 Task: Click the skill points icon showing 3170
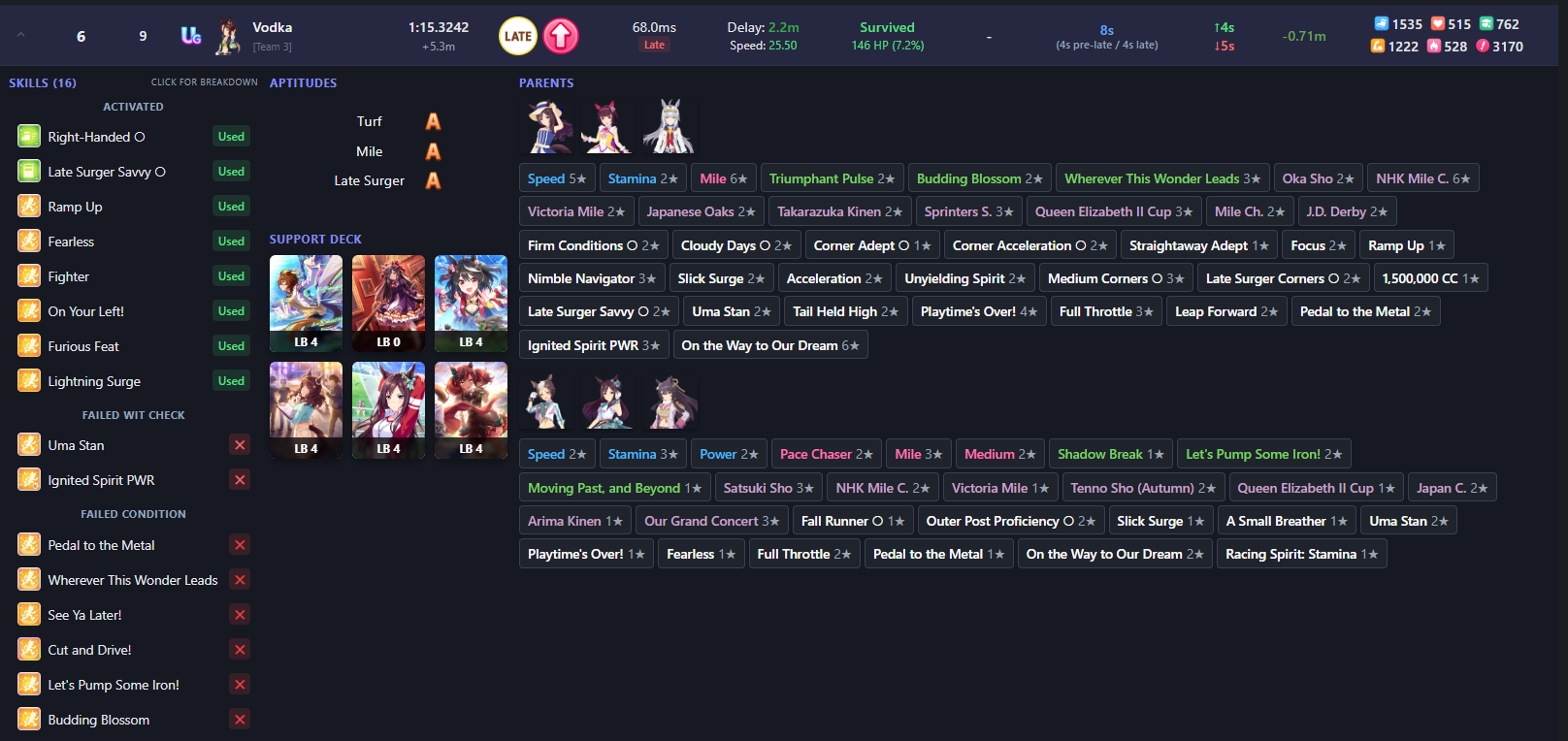[1483, 46]
